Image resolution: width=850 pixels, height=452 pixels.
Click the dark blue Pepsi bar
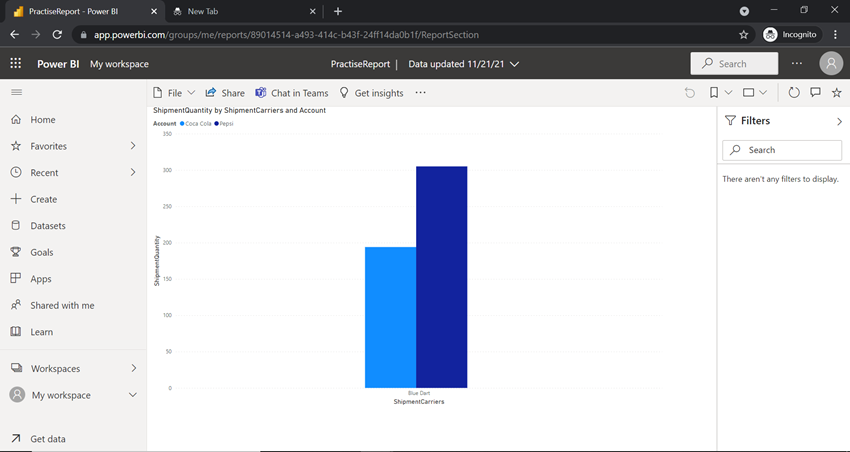(441, 277)
